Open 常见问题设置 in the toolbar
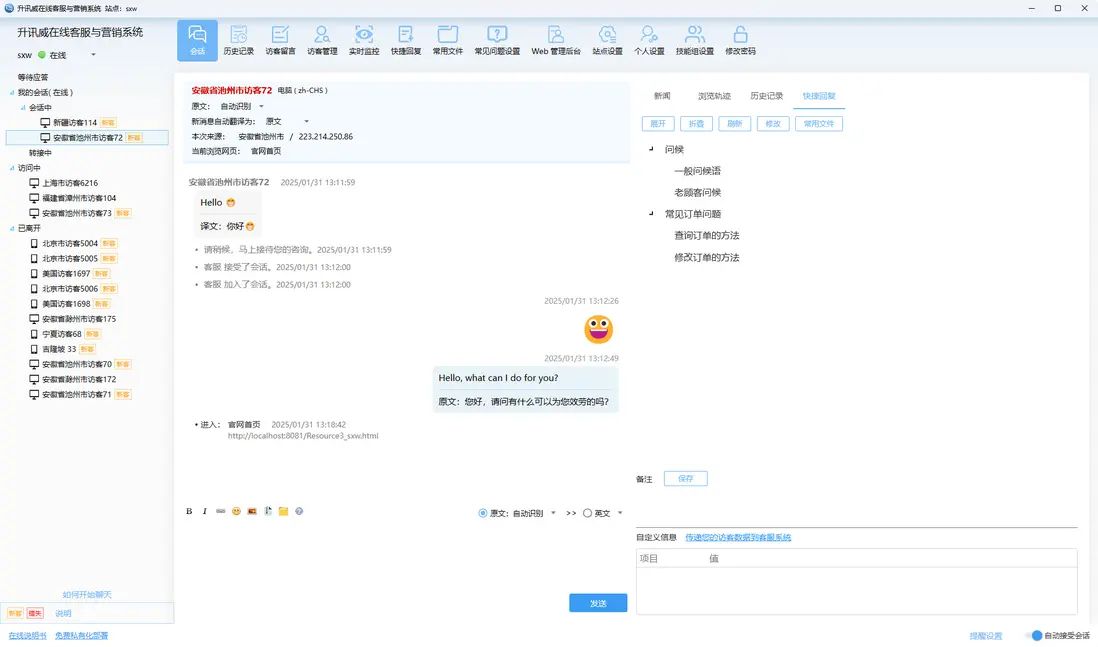This screenshot has width=1098, height=647. pos(496,40)
